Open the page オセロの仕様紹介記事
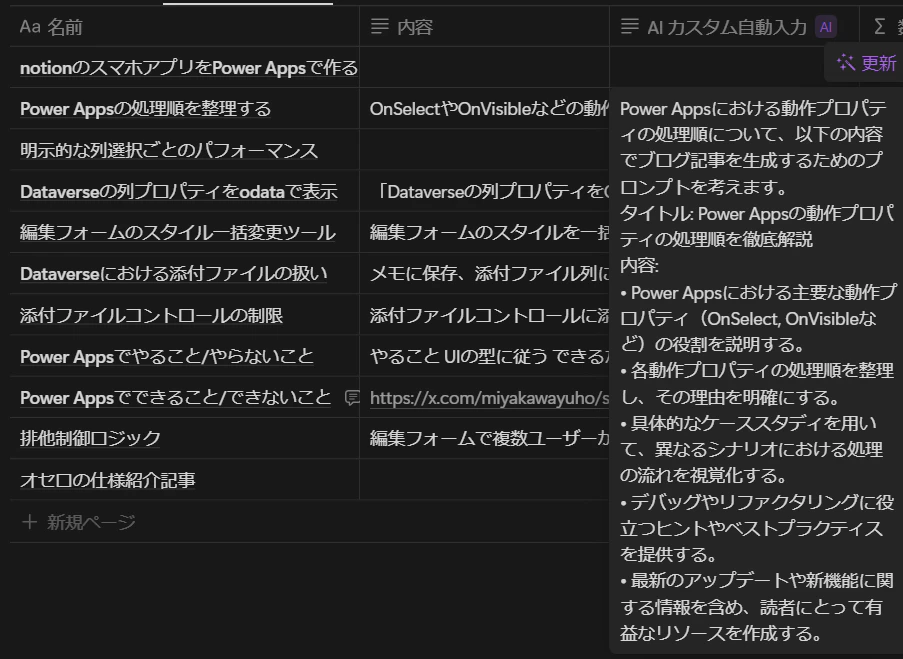This screenshot has height=659, width=903. [x=108, y=480]
